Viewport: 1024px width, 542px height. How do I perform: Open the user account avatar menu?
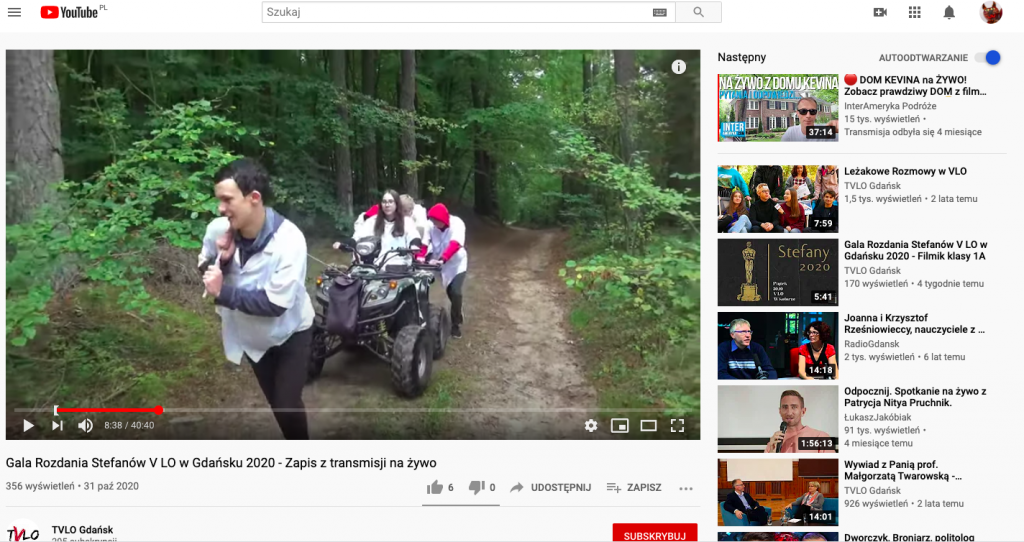[991, 12]
